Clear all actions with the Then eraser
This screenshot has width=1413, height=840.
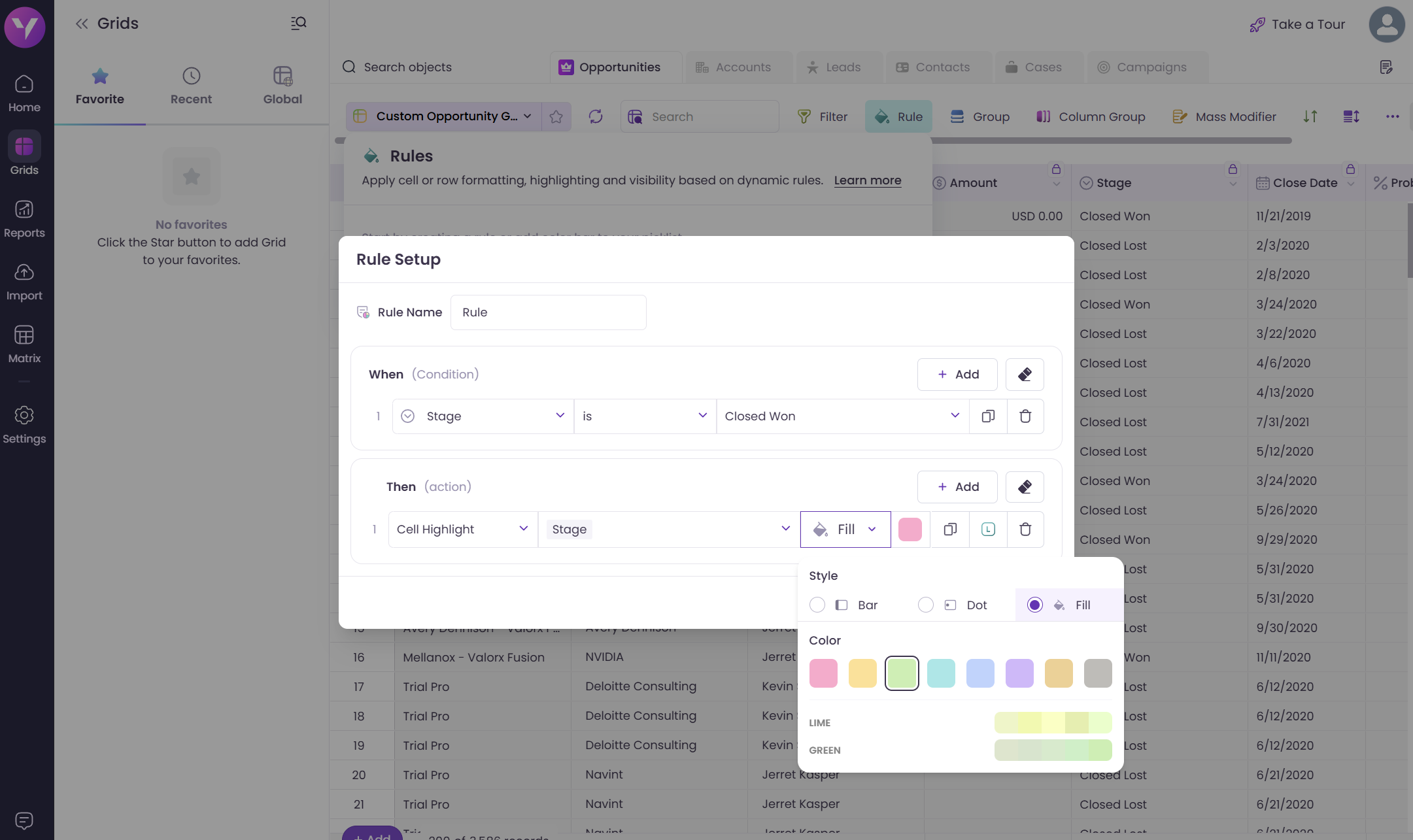[1025, 487]
